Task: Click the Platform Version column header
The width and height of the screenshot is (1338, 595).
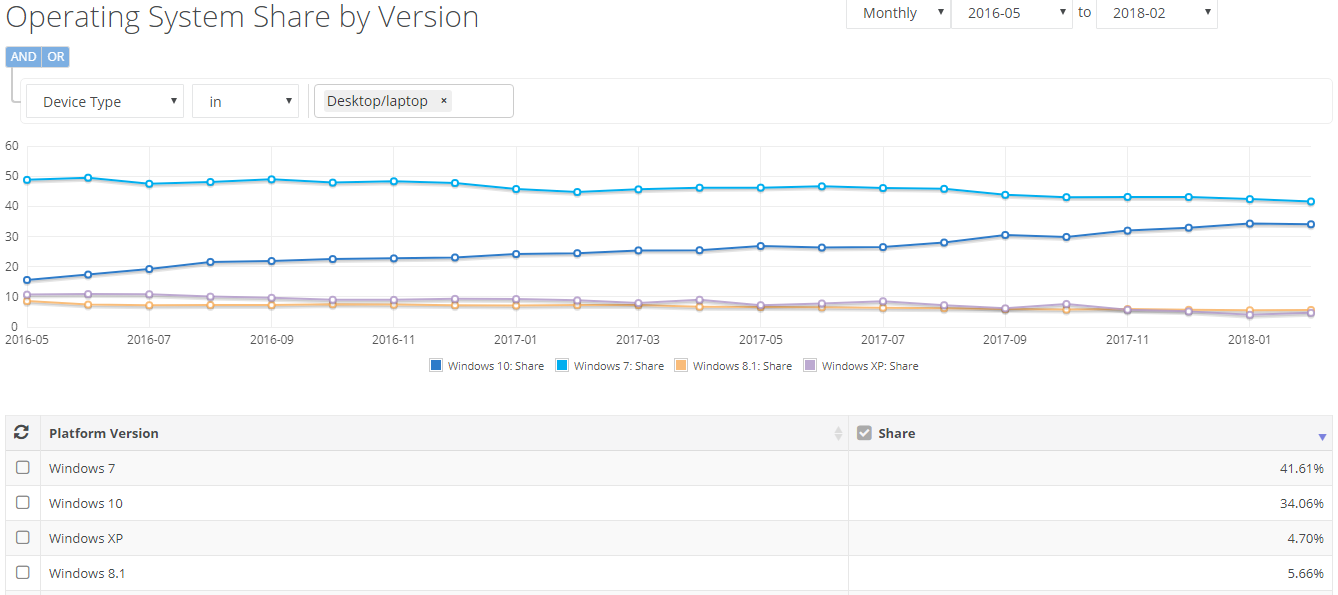Action: [104, 433]
